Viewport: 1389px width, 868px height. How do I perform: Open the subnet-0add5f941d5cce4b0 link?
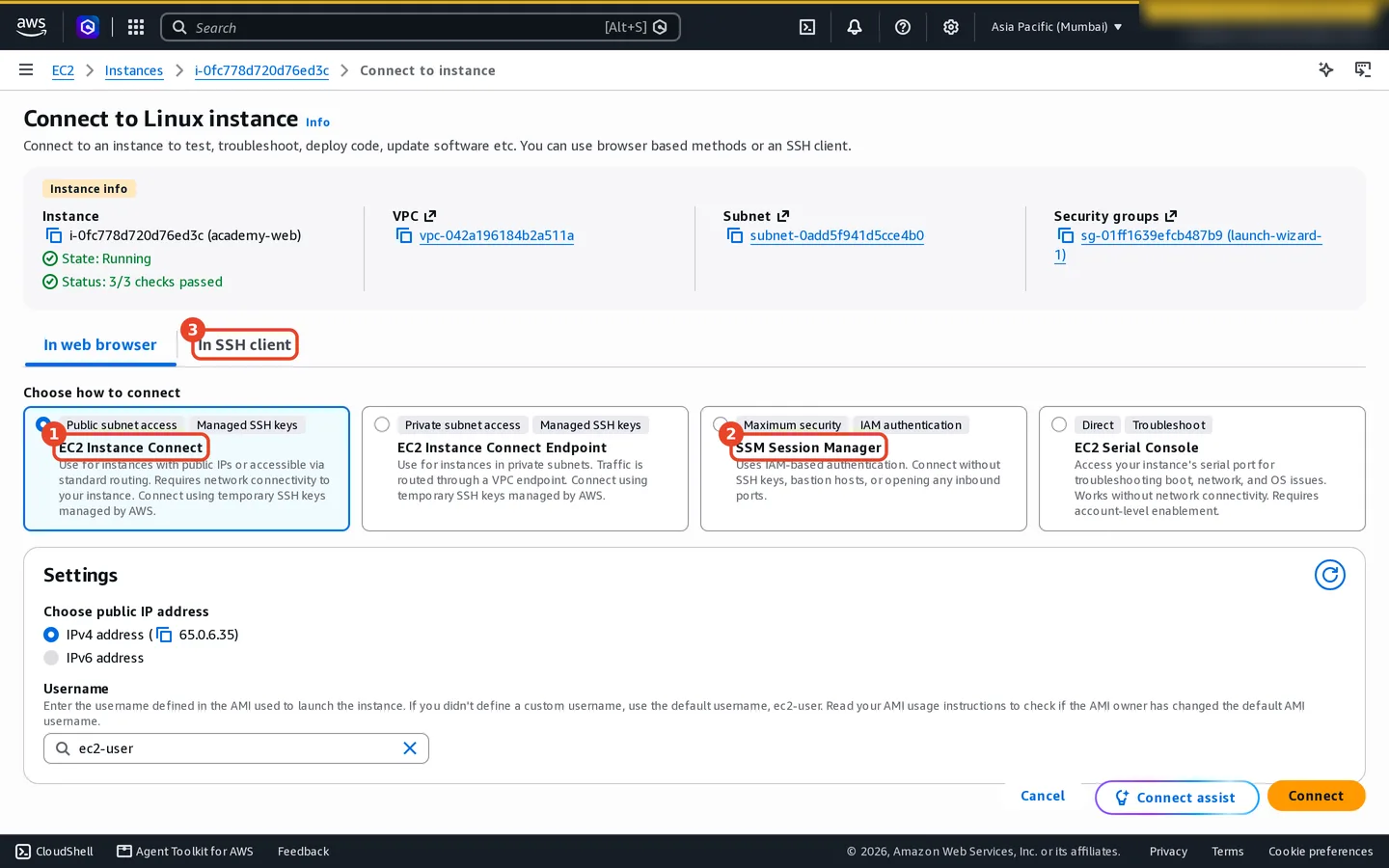[837, 235]
